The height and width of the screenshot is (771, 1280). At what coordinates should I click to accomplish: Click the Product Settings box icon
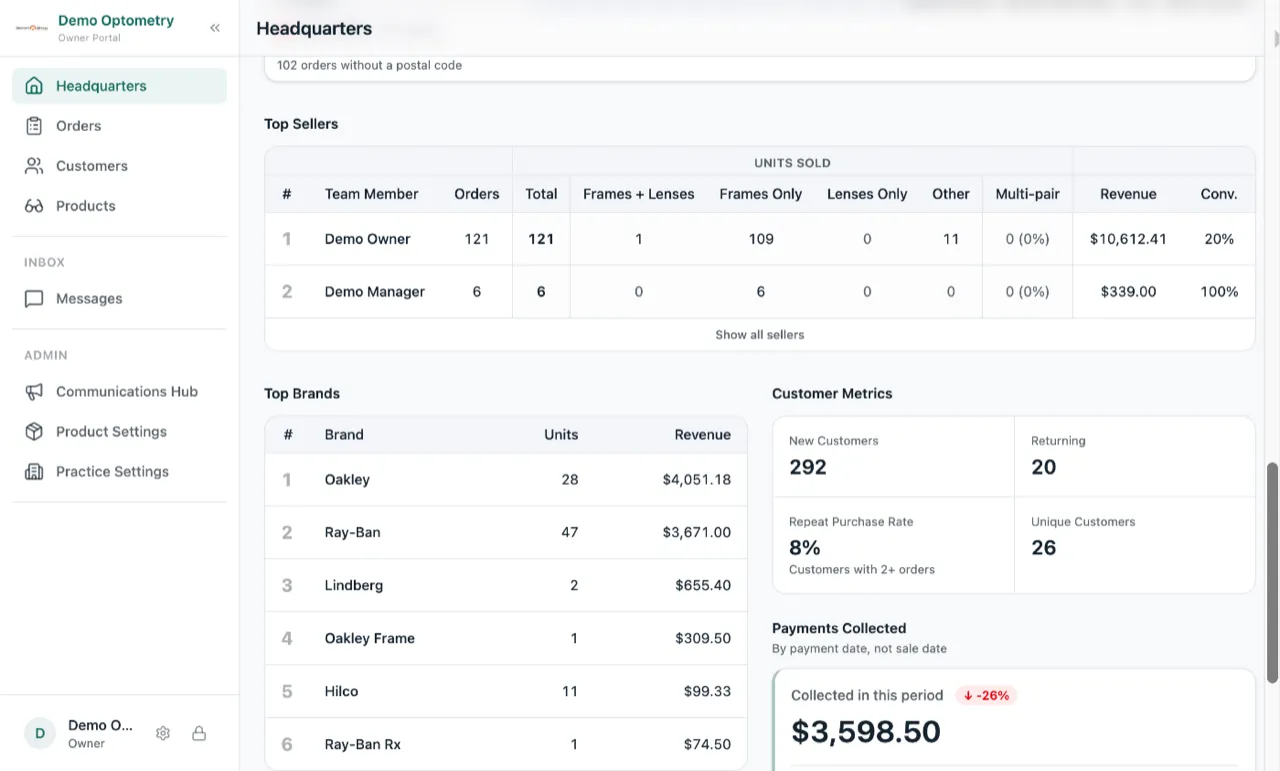[34, 432]
